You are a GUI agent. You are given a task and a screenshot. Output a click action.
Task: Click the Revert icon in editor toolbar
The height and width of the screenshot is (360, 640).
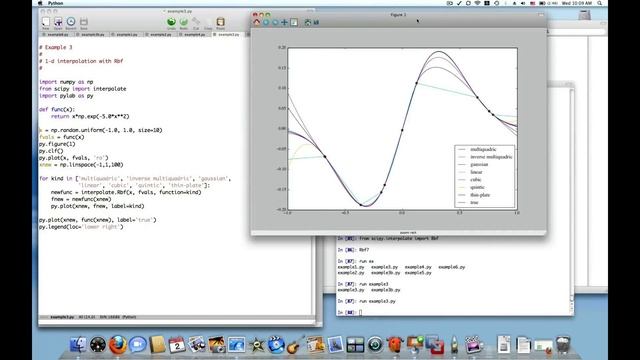coord(71,22)
